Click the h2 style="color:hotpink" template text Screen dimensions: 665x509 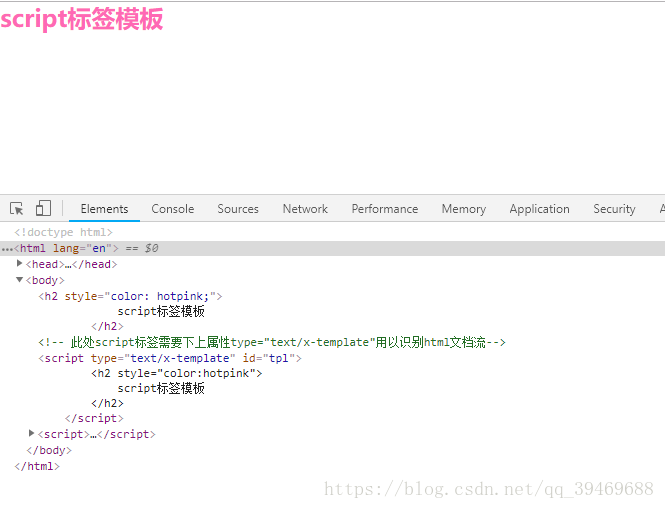176,373
